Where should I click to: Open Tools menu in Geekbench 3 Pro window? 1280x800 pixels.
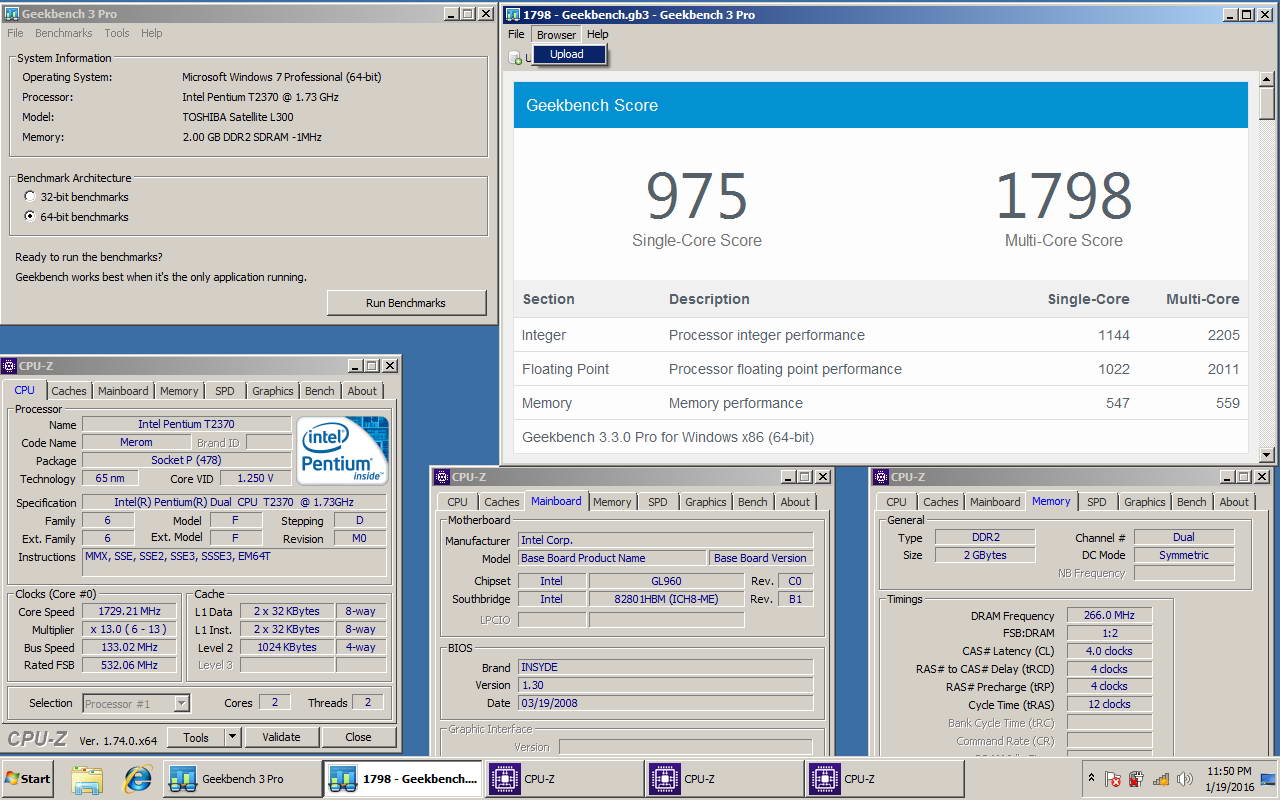click(117, 33)
